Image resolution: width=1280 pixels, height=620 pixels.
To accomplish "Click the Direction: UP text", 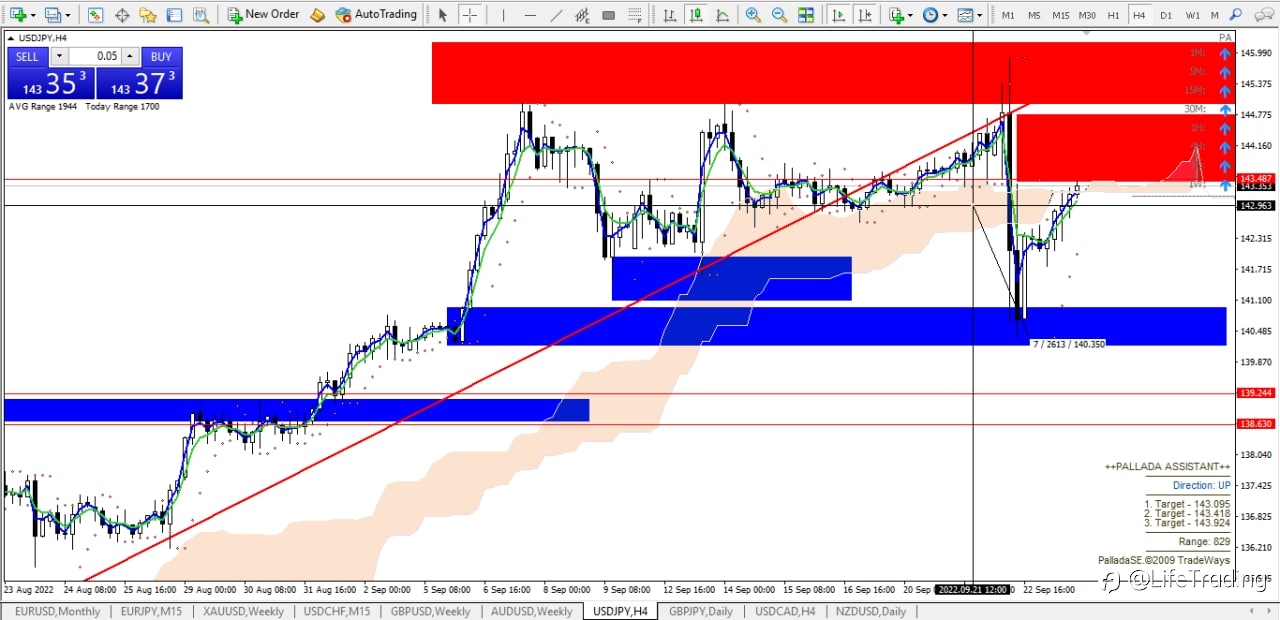I will tap(1201, 485).
